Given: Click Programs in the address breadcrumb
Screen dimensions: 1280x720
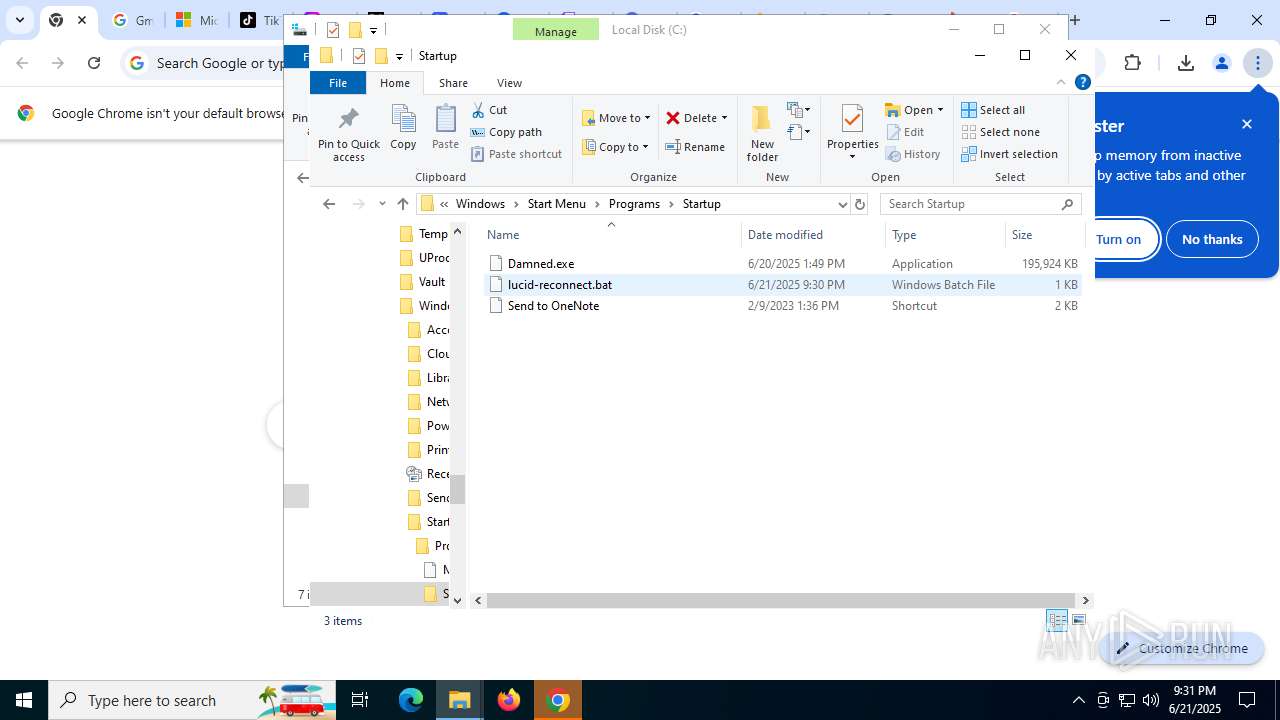Looking at the screenshot, I should [634, 204].
